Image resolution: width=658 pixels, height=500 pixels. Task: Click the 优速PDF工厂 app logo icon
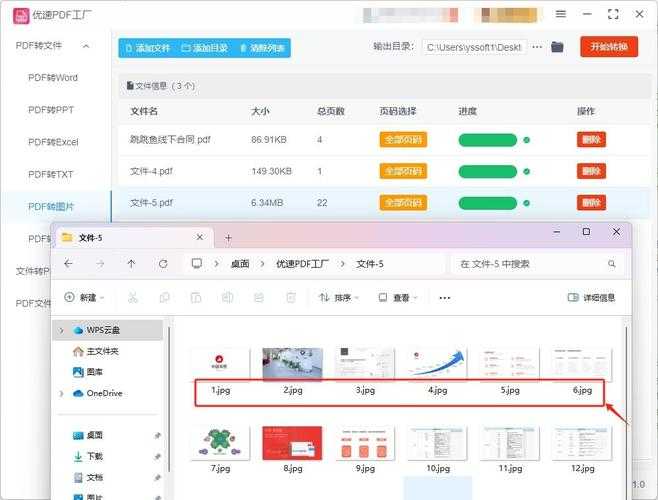[21, 16]
